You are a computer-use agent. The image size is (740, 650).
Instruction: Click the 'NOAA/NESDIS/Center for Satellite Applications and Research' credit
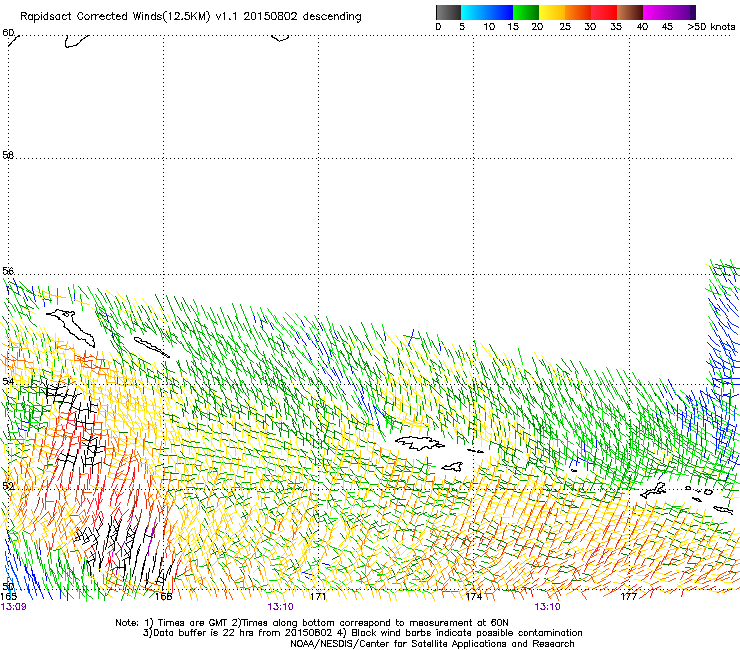click(x=432, y=644)
